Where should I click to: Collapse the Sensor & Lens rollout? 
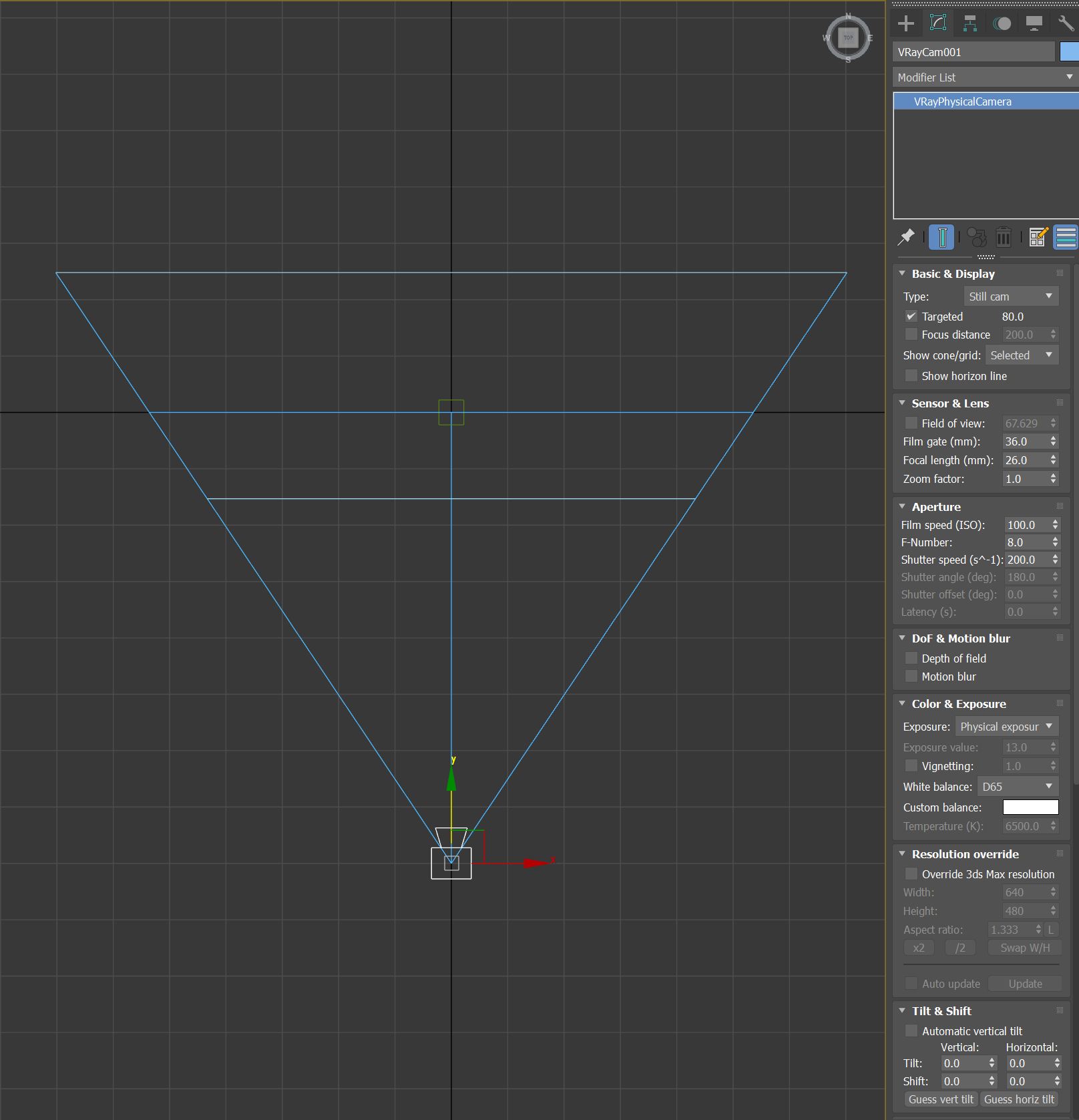[x=902, y=403]
